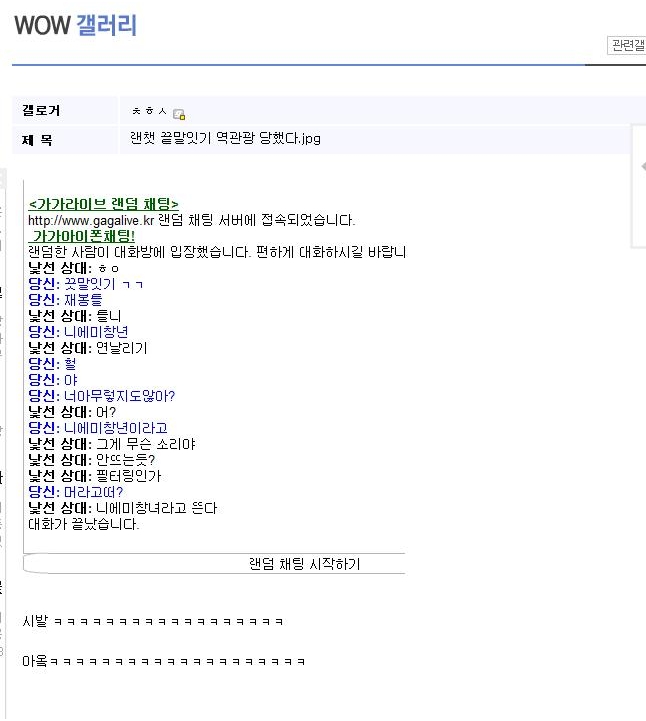Start chat via 랜덤 채팅 시작하기 button
The height and width of the screenshot is (721, 646).
[305, 564]
